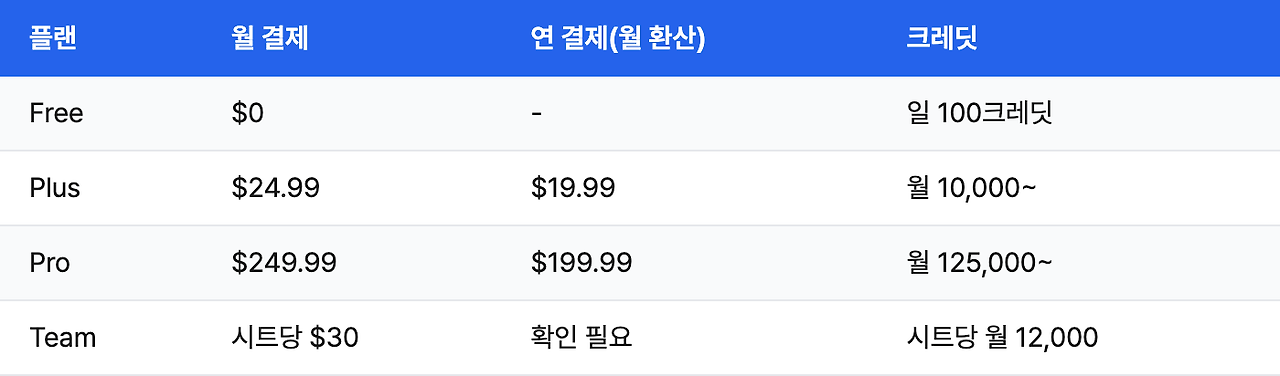Select the Team plan name
Image resolution: width=1280 pixels, height=376 pixels.
pyautogui.click(x=63, y=338)
